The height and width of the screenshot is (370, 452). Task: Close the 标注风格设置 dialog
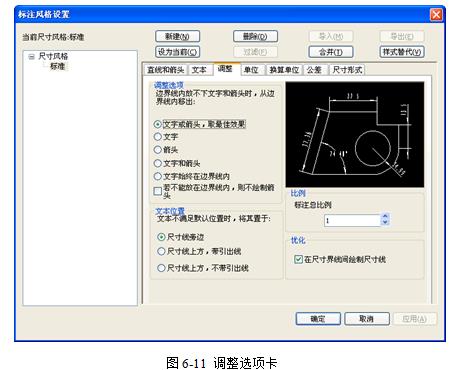pyautogui.click(x=436, y=15)
